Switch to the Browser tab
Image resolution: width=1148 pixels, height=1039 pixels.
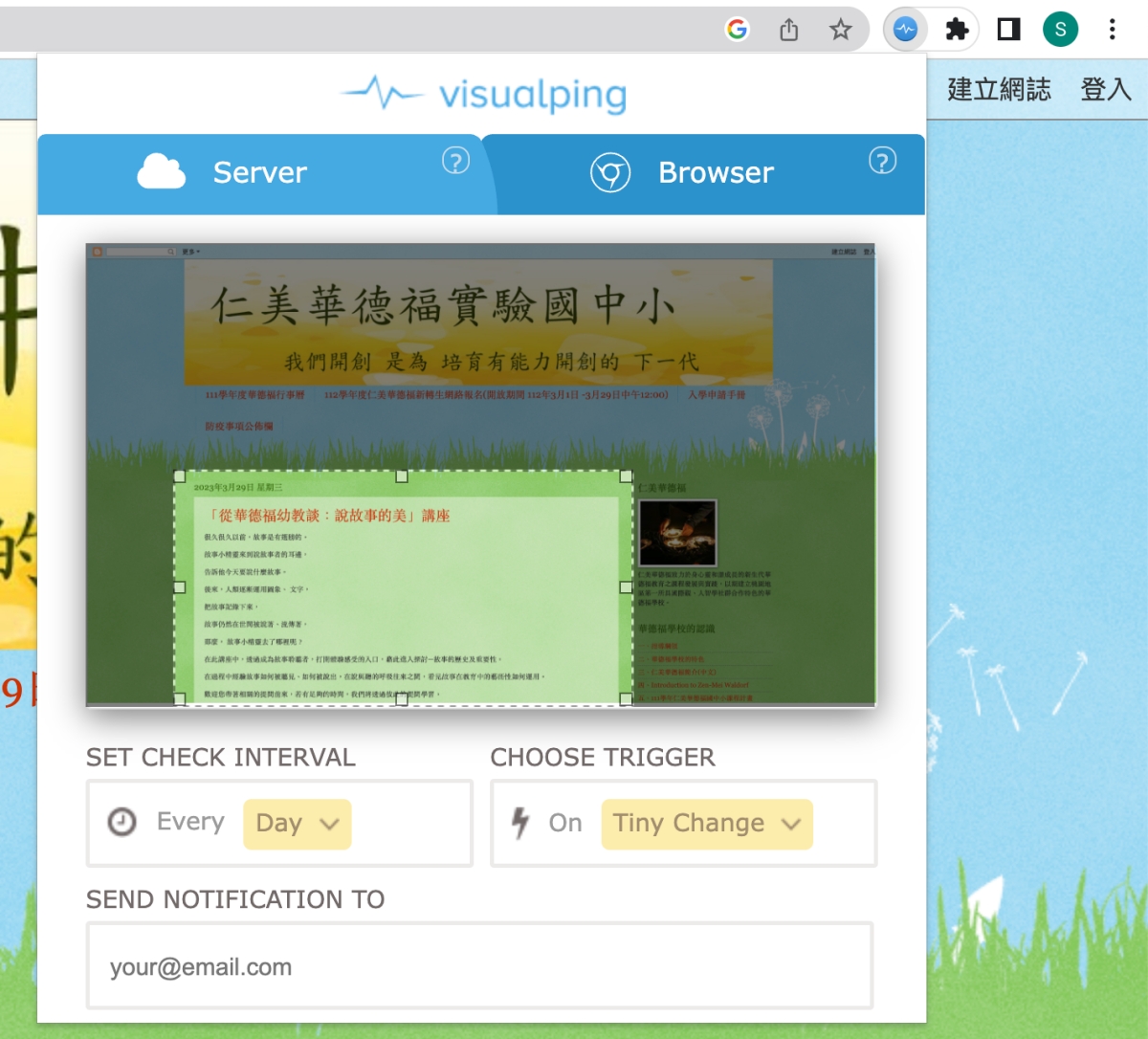[716, 173]
